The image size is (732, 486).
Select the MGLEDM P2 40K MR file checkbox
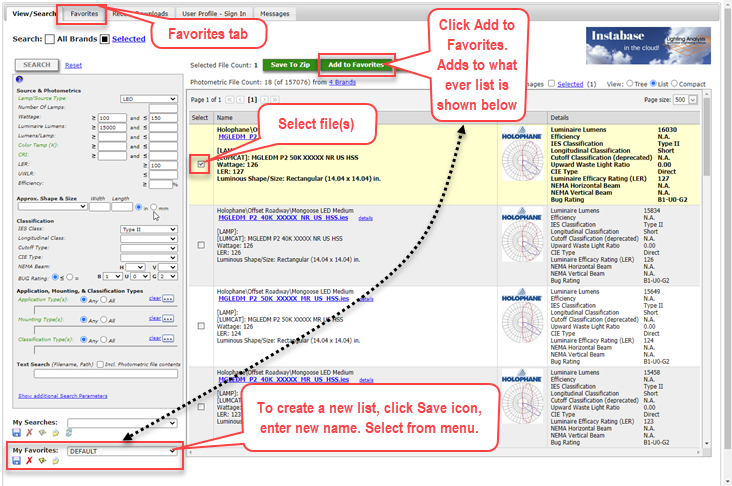click(201, 407)
